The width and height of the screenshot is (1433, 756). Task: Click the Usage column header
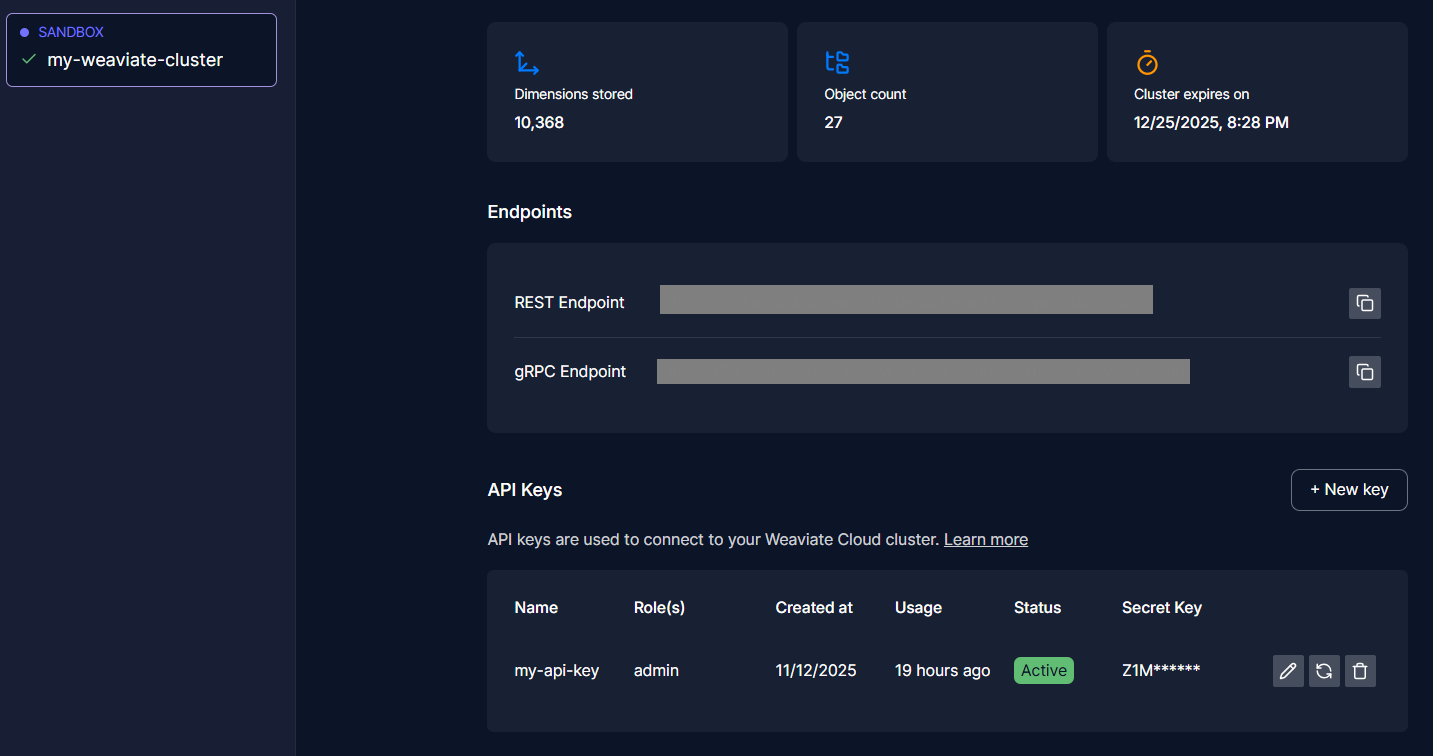click(918, 608)
